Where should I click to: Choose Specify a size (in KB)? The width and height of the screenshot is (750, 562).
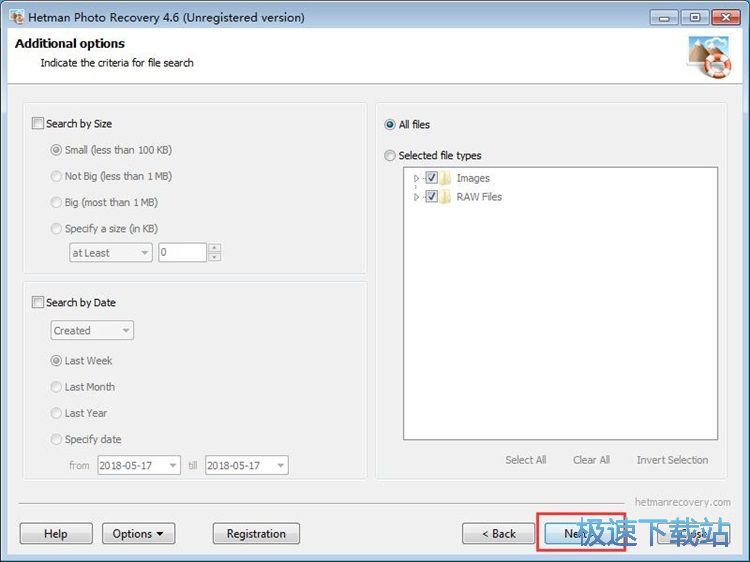(56, 229)
